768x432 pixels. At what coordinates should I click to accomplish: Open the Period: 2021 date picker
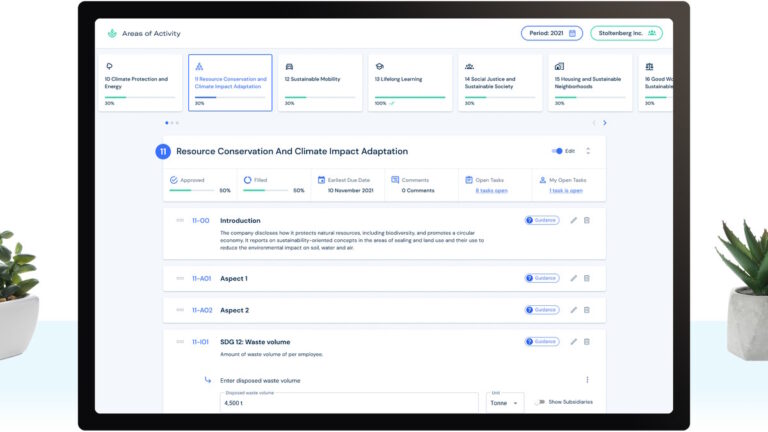(x=551, y=33)
